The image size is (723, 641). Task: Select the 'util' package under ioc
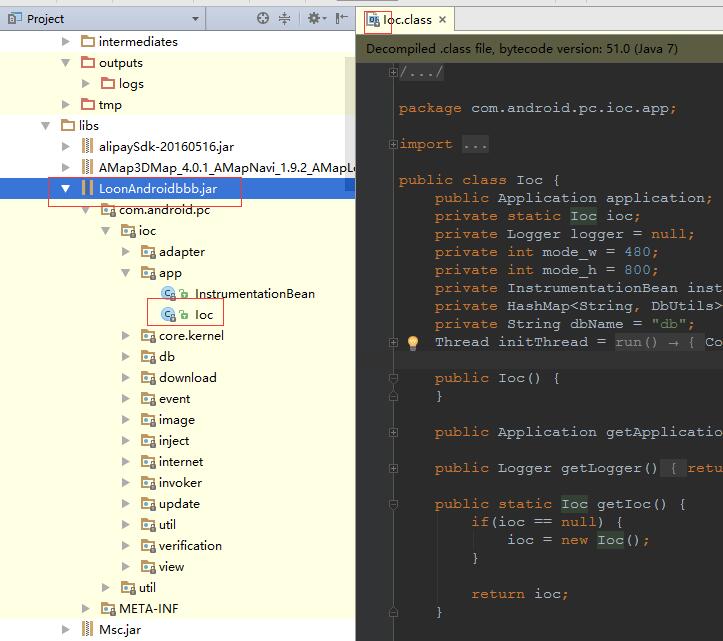167,525
